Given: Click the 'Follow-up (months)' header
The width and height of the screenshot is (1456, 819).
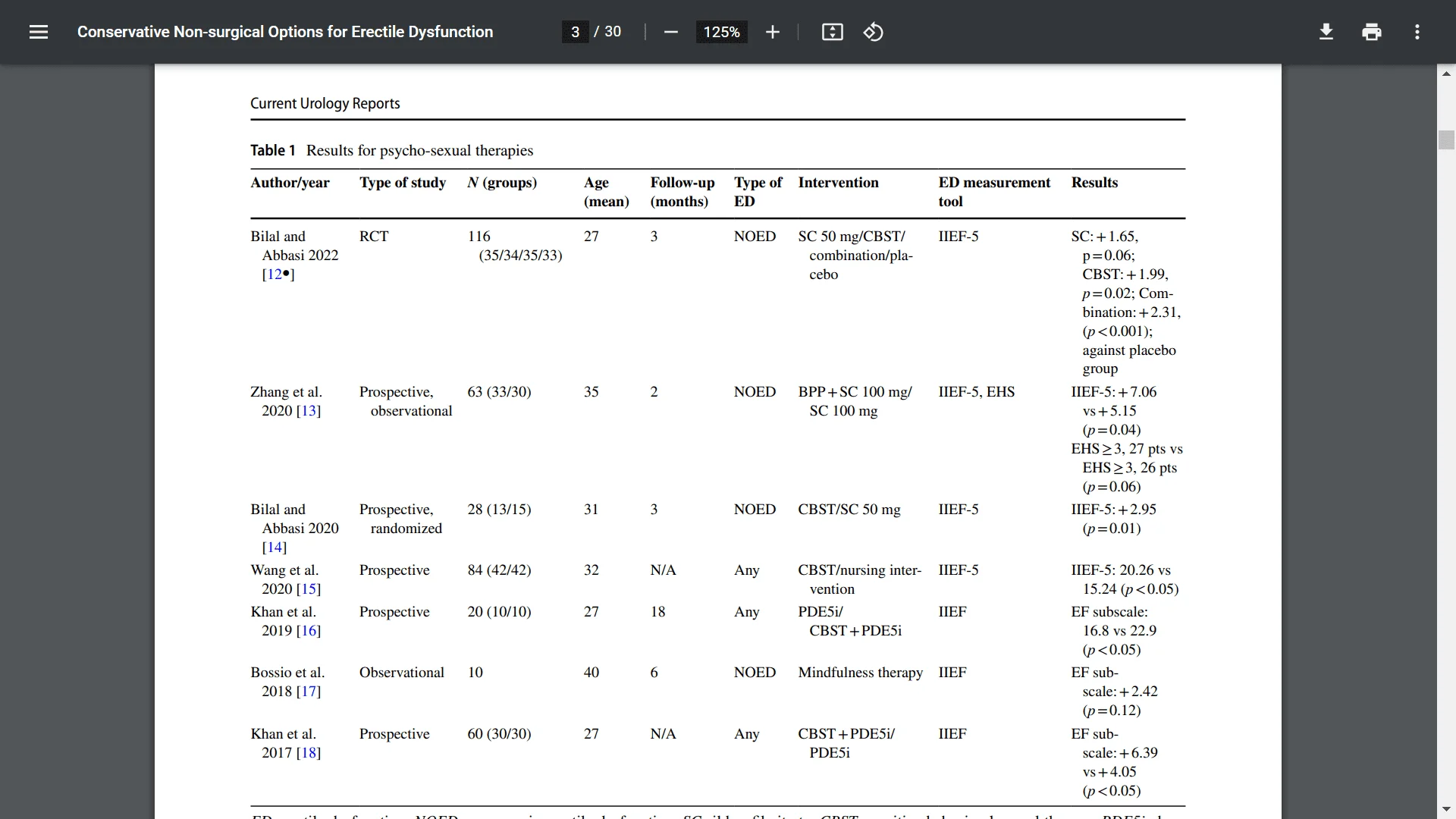Looking at the screenshot, I should point(682,192).
